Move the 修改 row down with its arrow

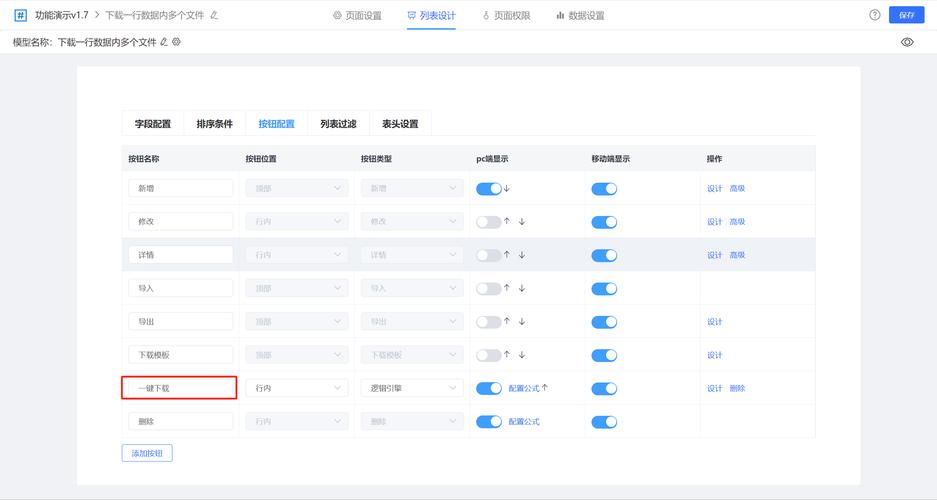pyautogui.click(x=522, y=221)
